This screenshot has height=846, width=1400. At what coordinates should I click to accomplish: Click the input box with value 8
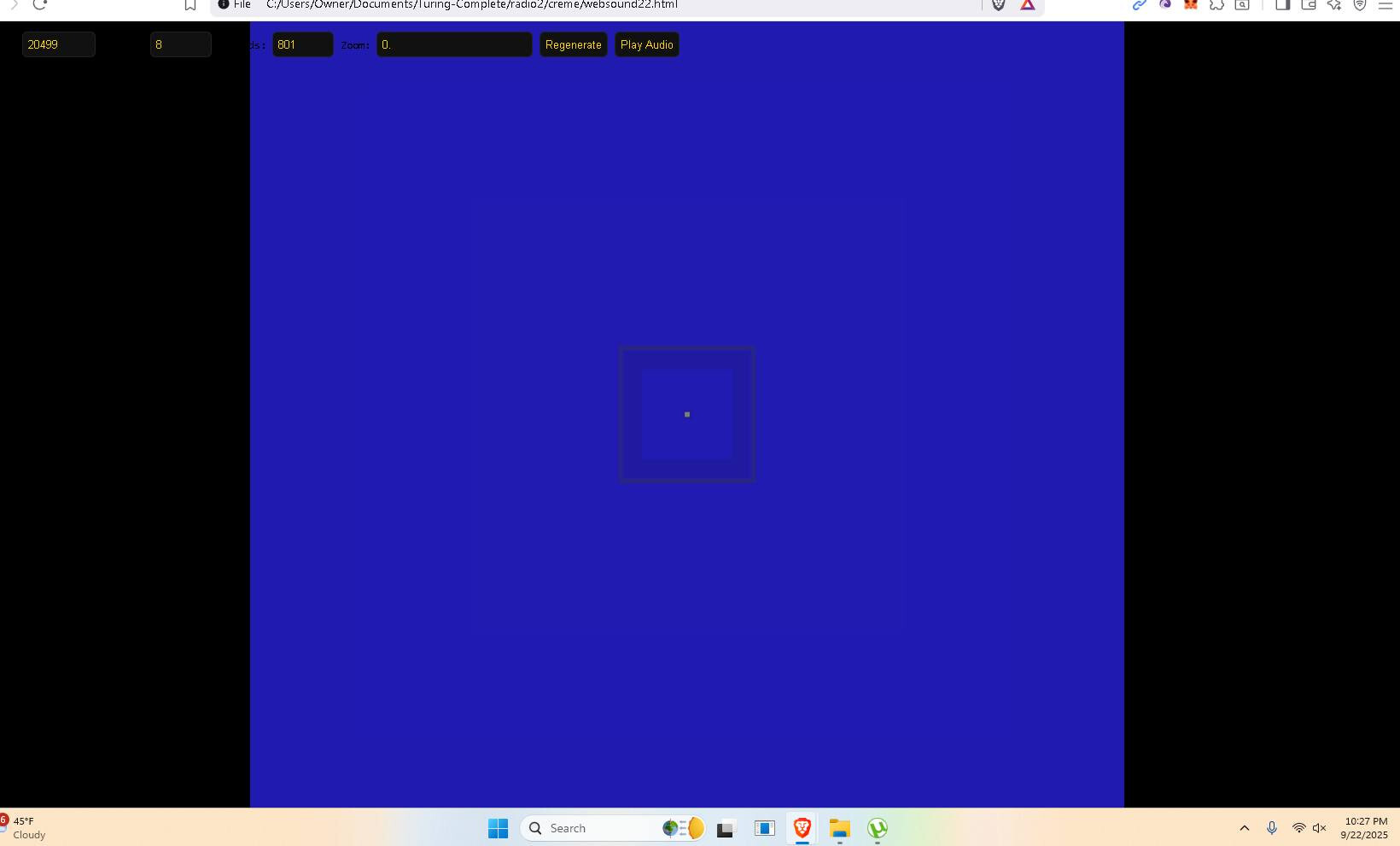(180, 44)
